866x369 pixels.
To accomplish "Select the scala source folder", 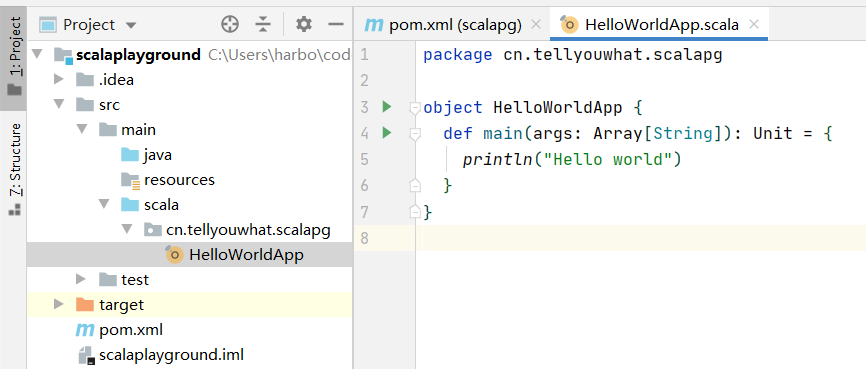I will click(x=161, y=204).
